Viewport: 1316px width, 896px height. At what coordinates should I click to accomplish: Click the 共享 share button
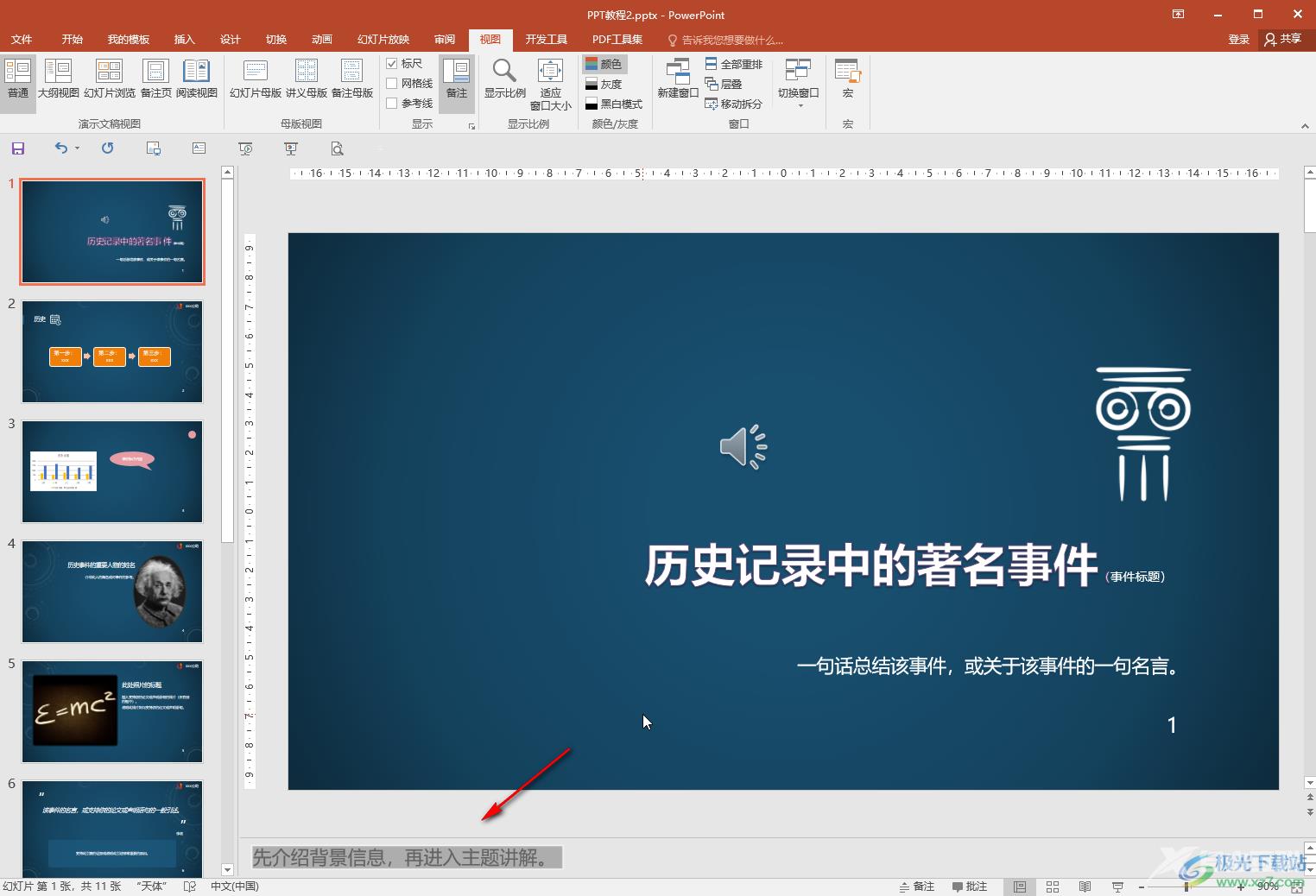coord(1283,39)
